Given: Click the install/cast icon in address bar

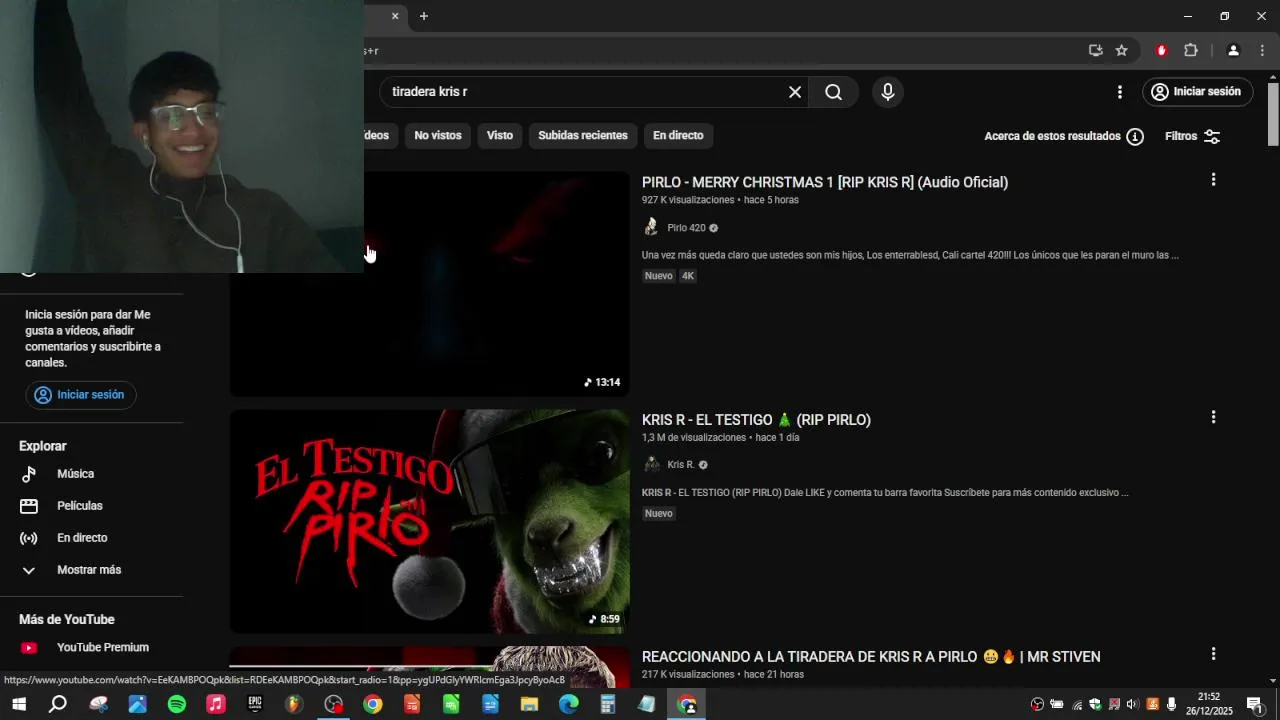Looking at the screenshot, I should point(1096,51).
